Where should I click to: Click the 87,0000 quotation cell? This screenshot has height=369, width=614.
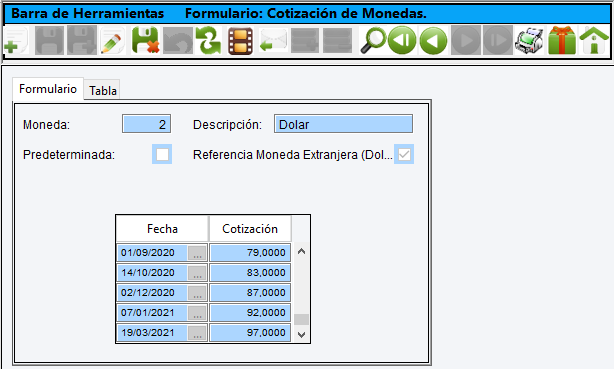[250, 293]
